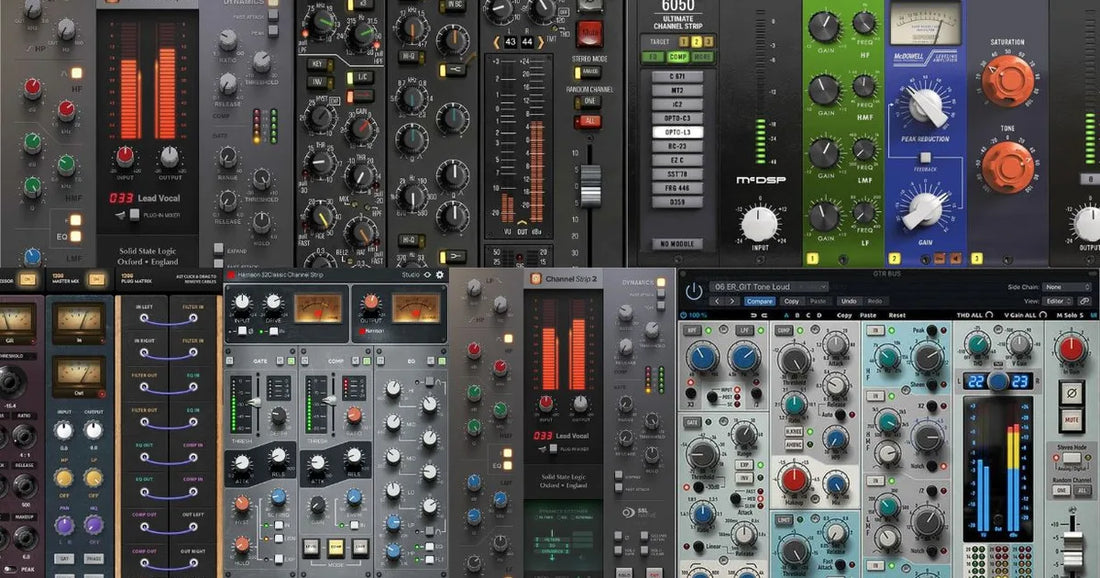Image resolution: width=1100 pixels, height=578 pixels.
Task: Click the Harrison gate THRESH slider
Action: [x=254, y=402]
